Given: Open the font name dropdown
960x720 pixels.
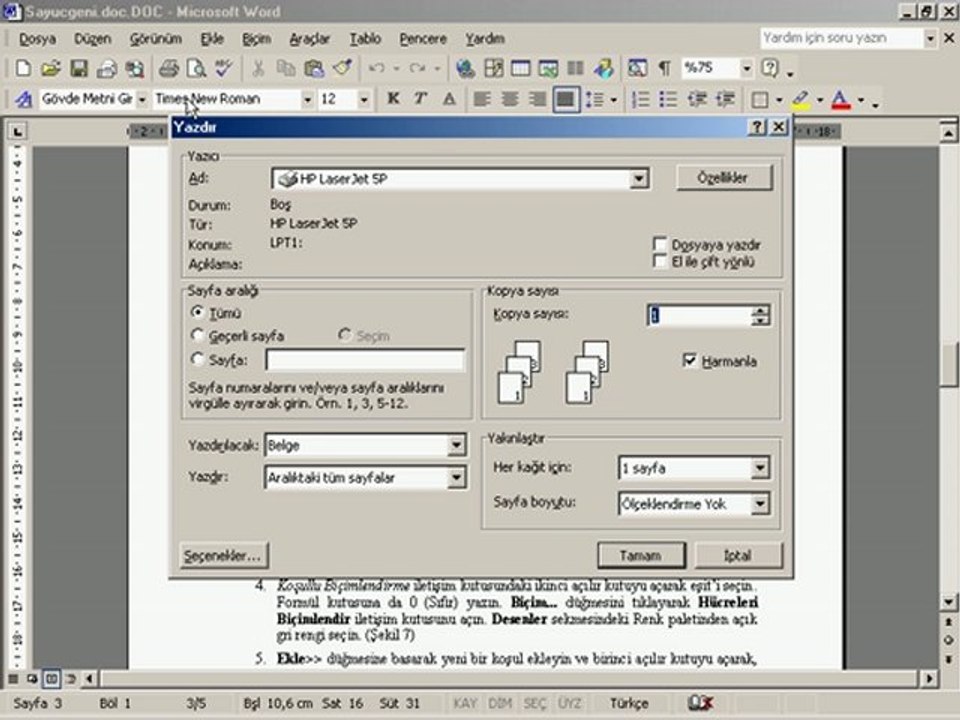Looking at the screenshot, I should 307,99.
